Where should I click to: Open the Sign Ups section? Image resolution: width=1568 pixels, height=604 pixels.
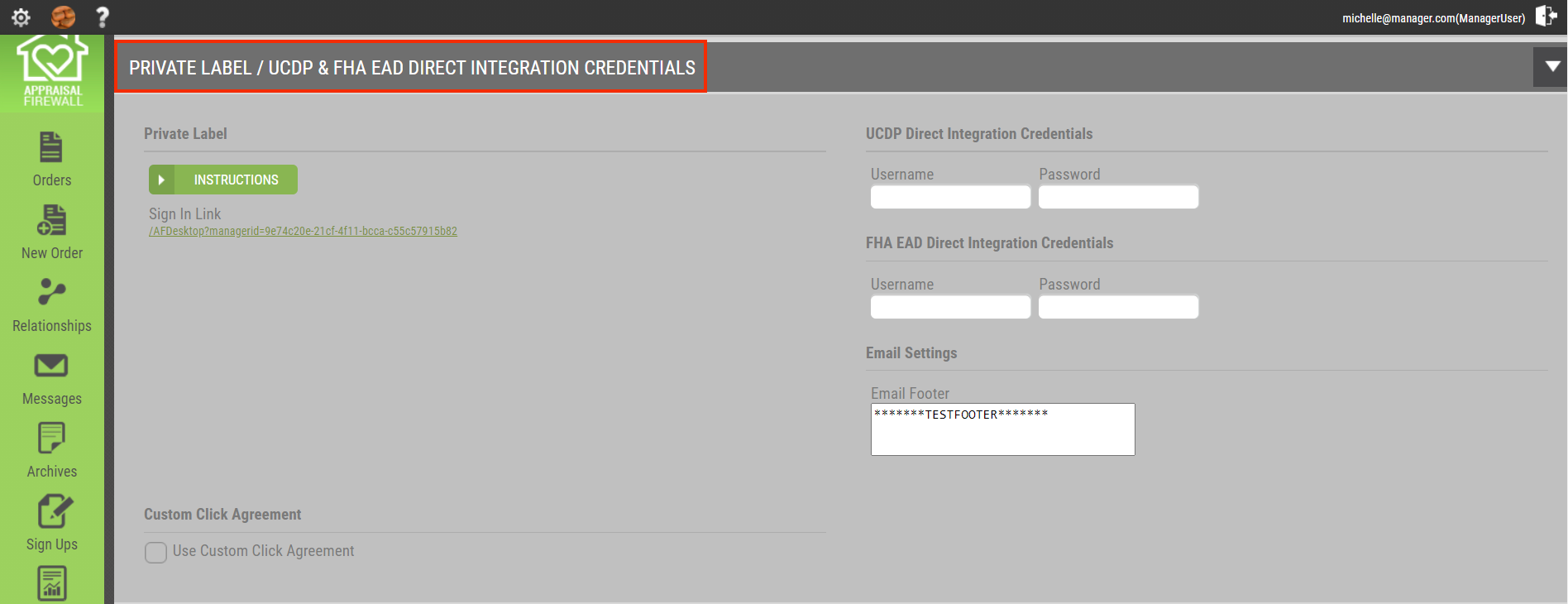[x=52, y=524]
